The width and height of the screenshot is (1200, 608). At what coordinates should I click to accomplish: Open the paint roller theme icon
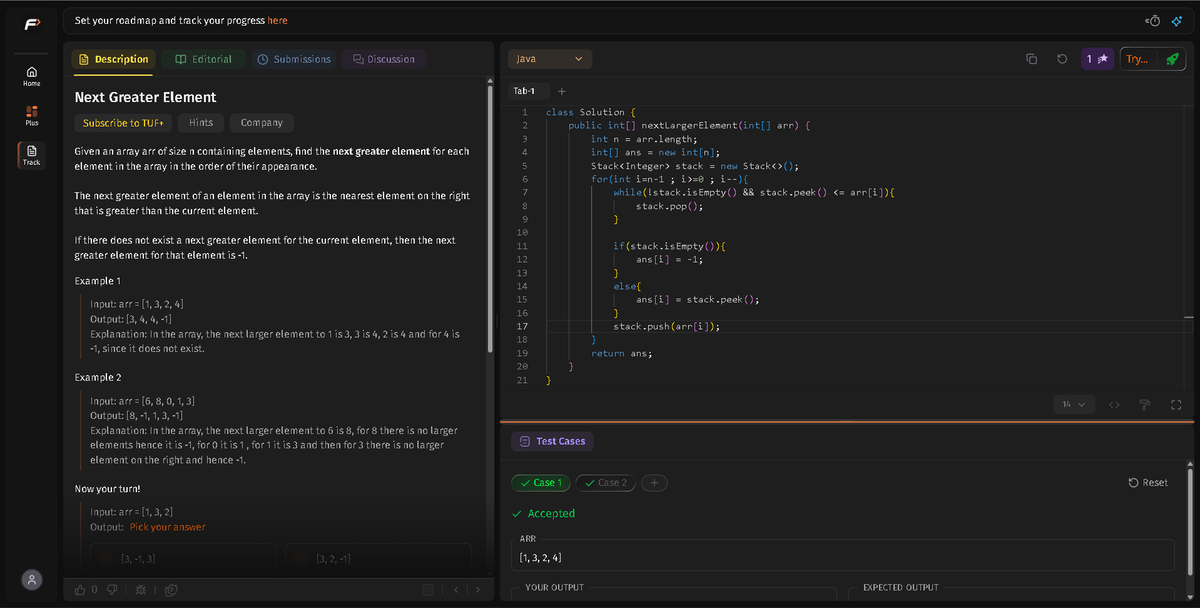pos(1147,404)
